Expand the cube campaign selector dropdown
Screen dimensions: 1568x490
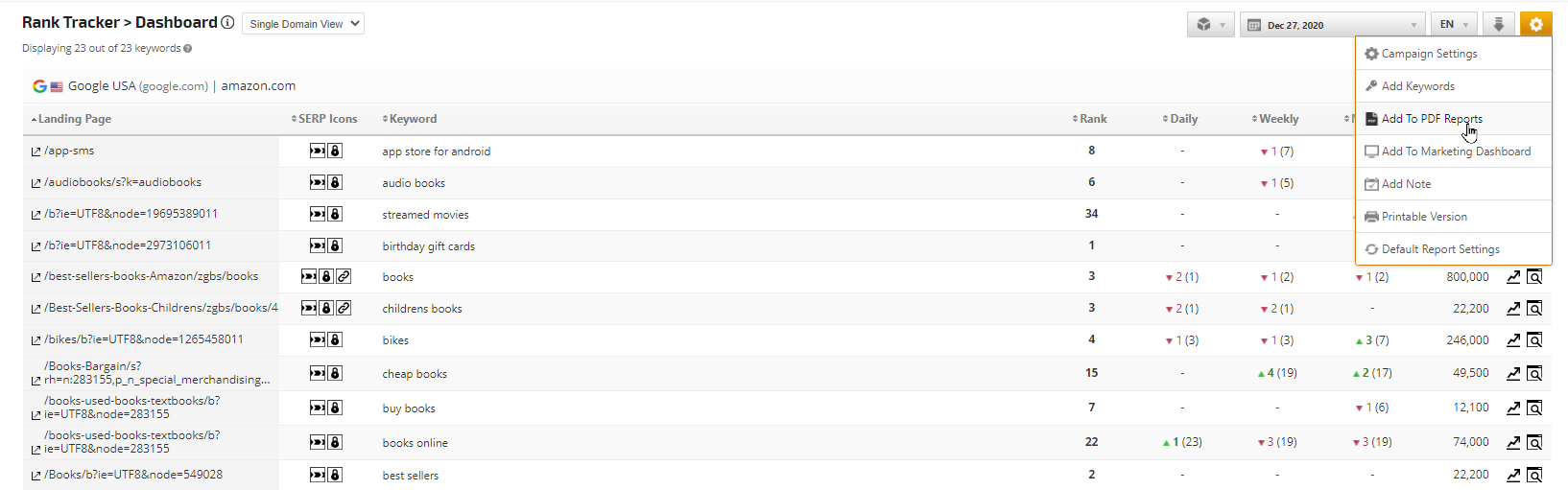pyautogui.click(x=1210, y=25)
